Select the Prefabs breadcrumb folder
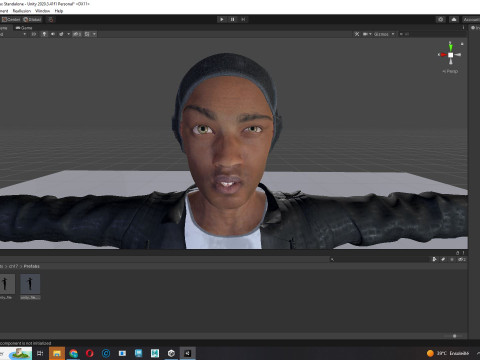Image resolution: width=480 pixels, height=360 pixels. pos(32,266)
